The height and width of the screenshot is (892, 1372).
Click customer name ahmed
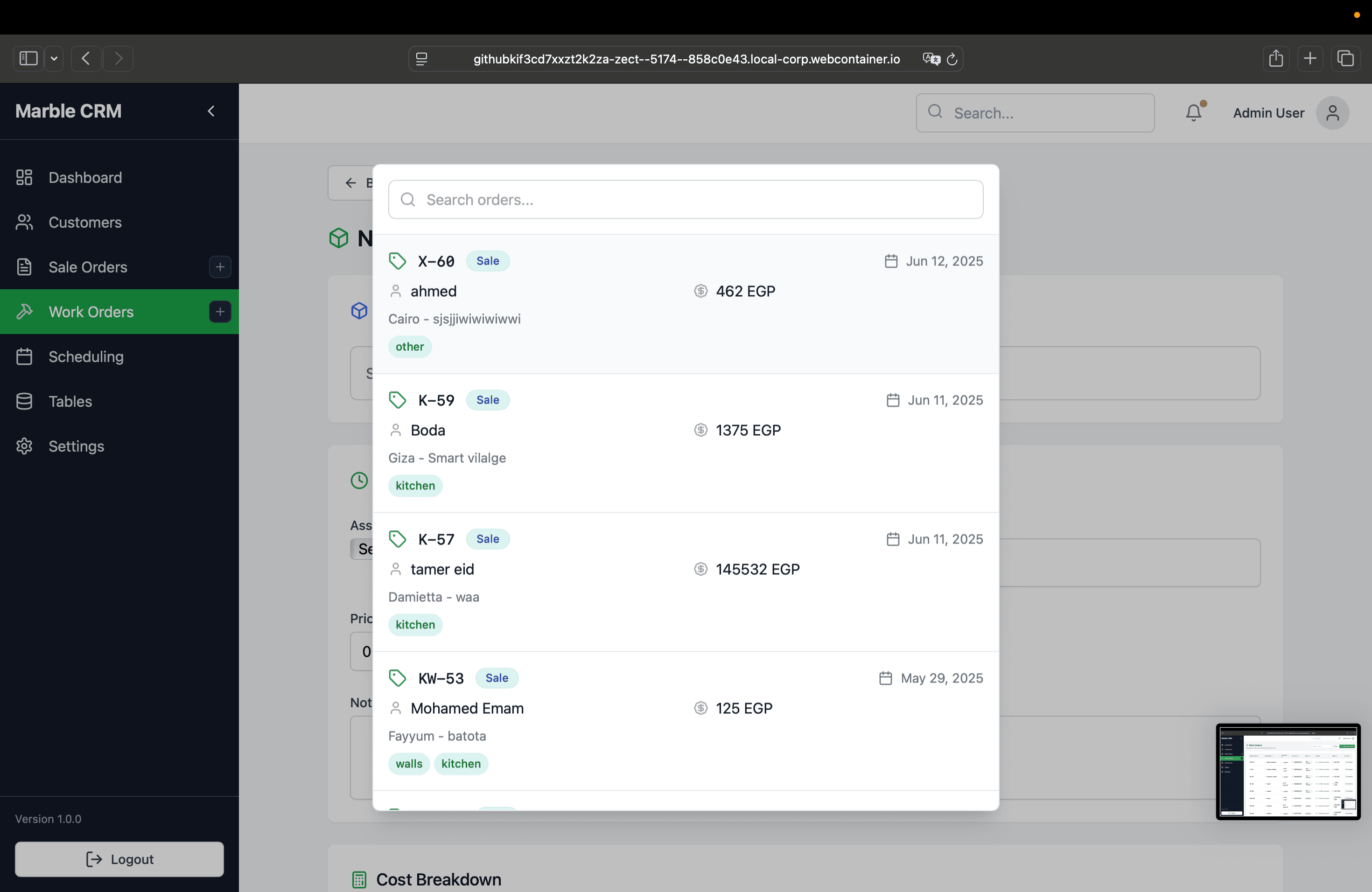point(434,291)
